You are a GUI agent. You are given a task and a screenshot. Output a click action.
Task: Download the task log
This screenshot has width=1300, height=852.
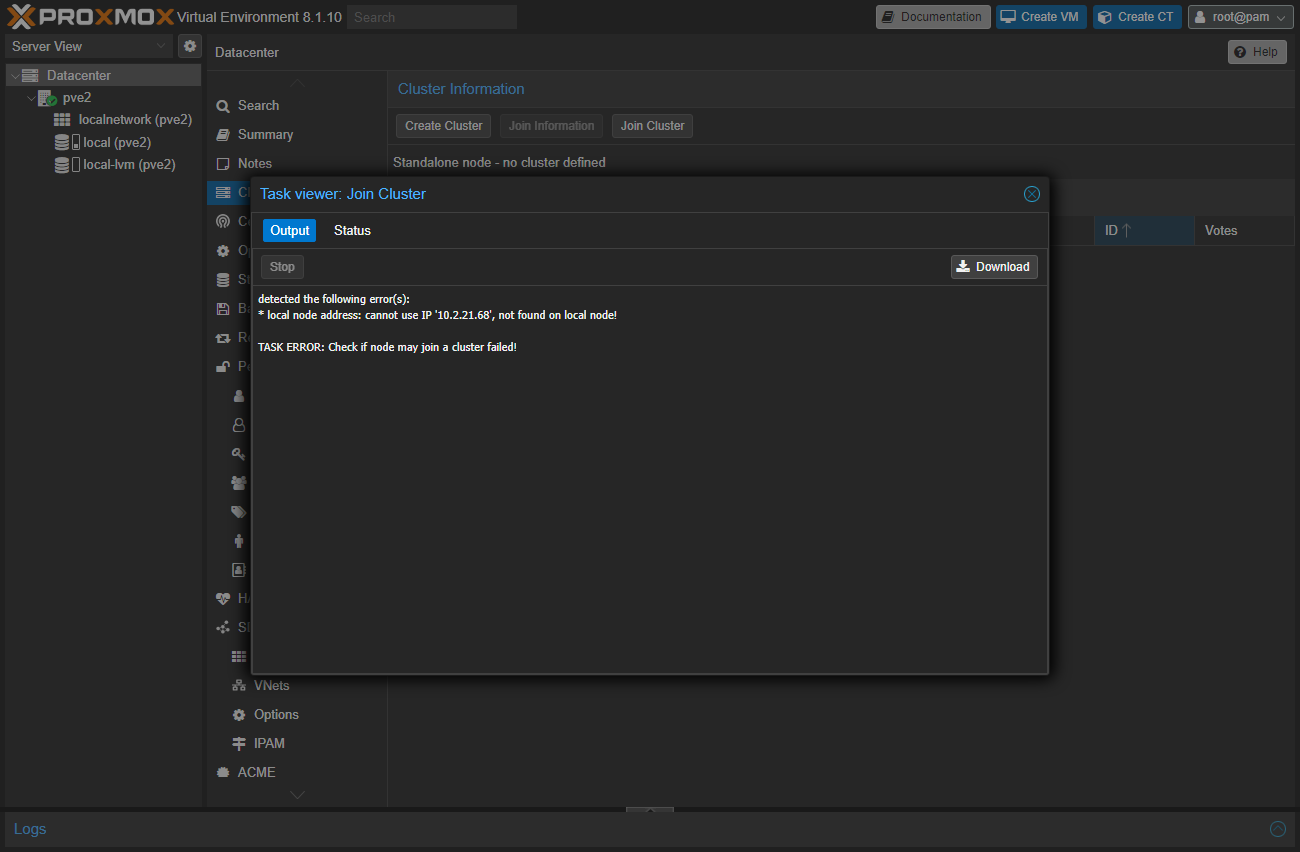(x=994, y=267)
